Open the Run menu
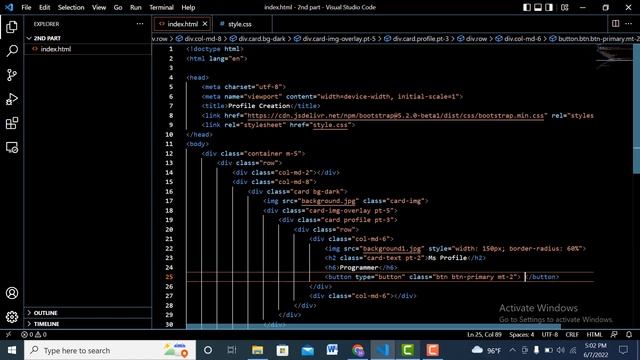 136,7
